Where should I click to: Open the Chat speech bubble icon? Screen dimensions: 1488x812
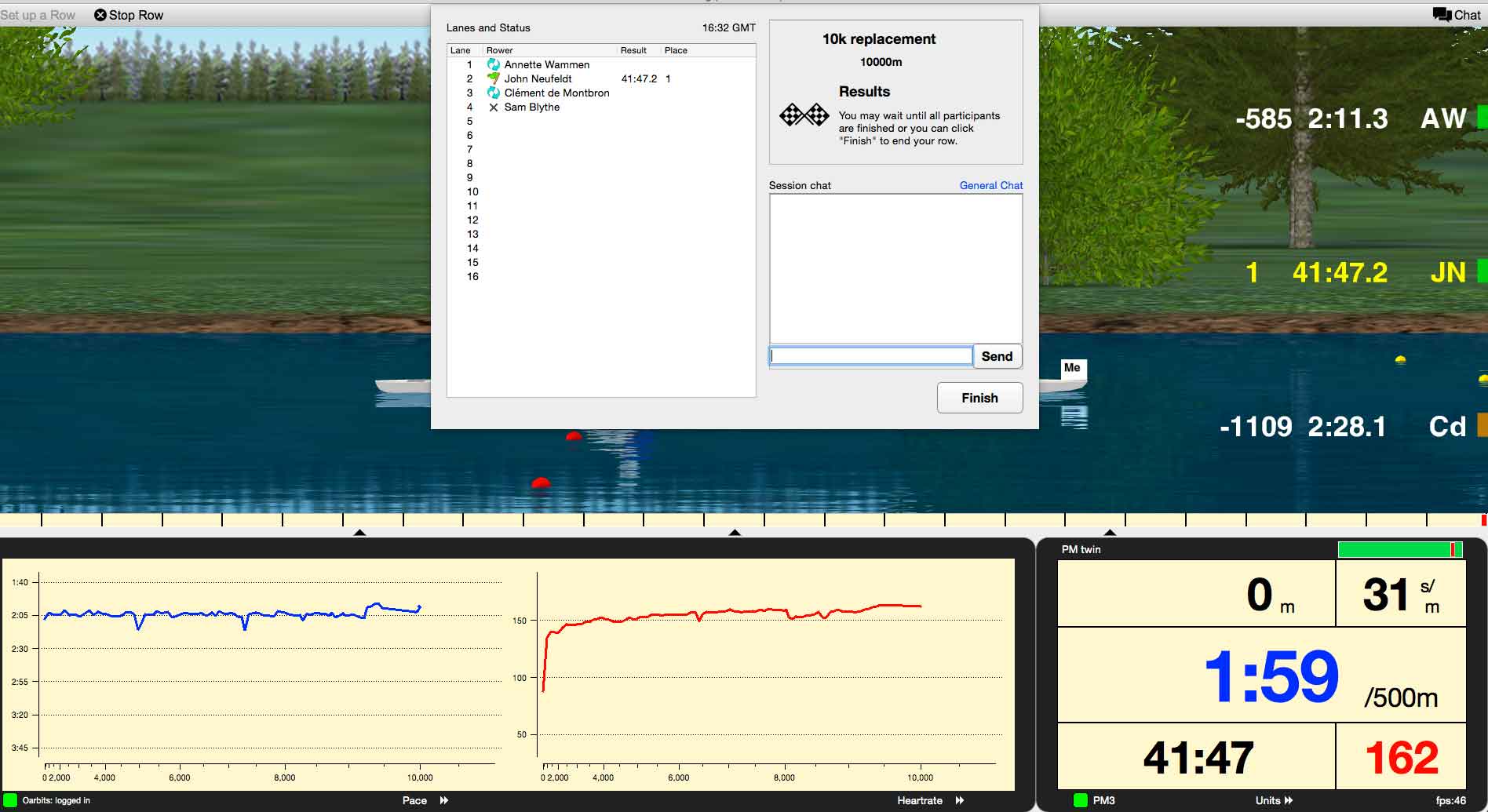1442,15
